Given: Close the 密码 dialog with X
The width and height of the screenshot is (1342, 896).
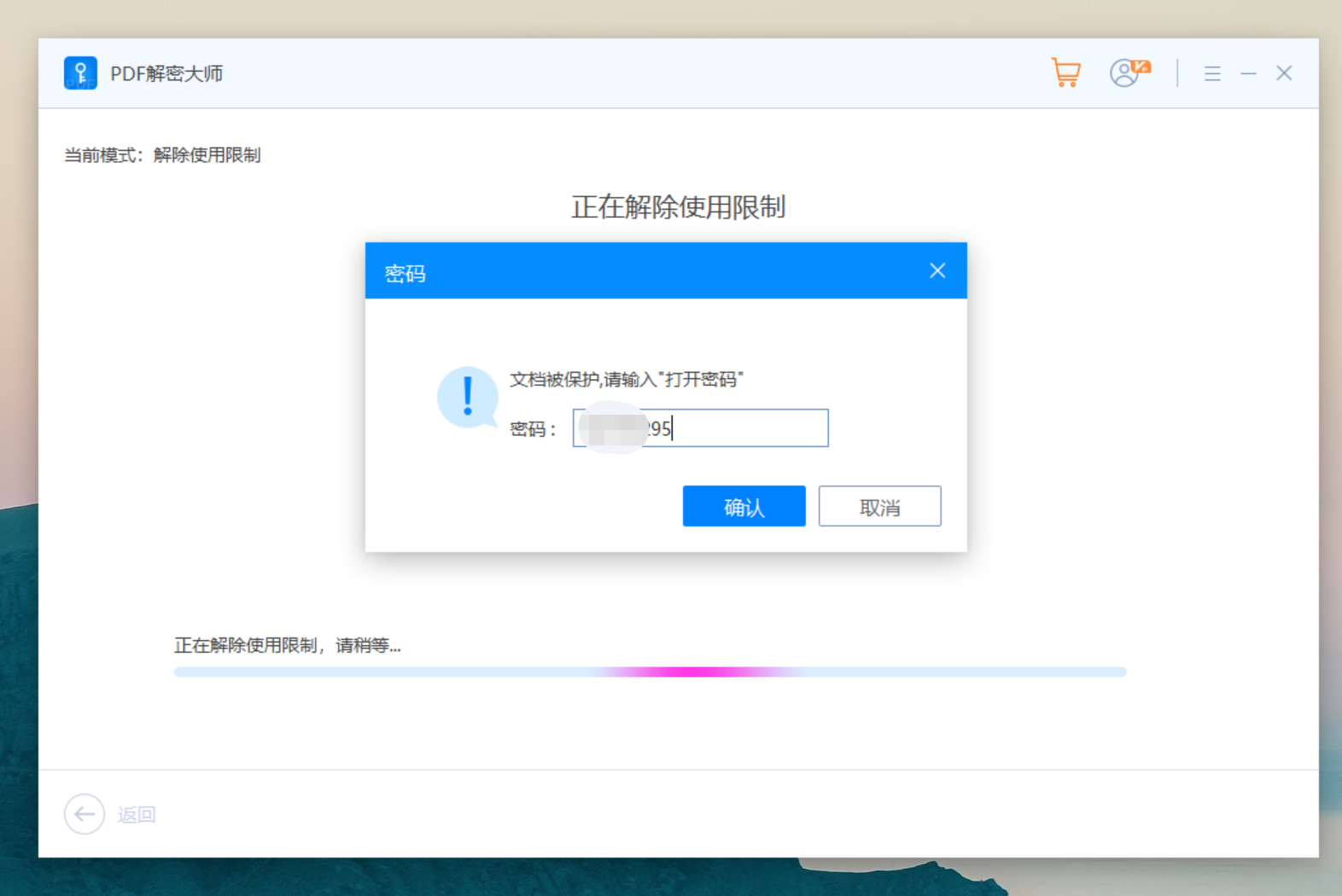Looking at the screenshot, I should click(x=937, y=271).
